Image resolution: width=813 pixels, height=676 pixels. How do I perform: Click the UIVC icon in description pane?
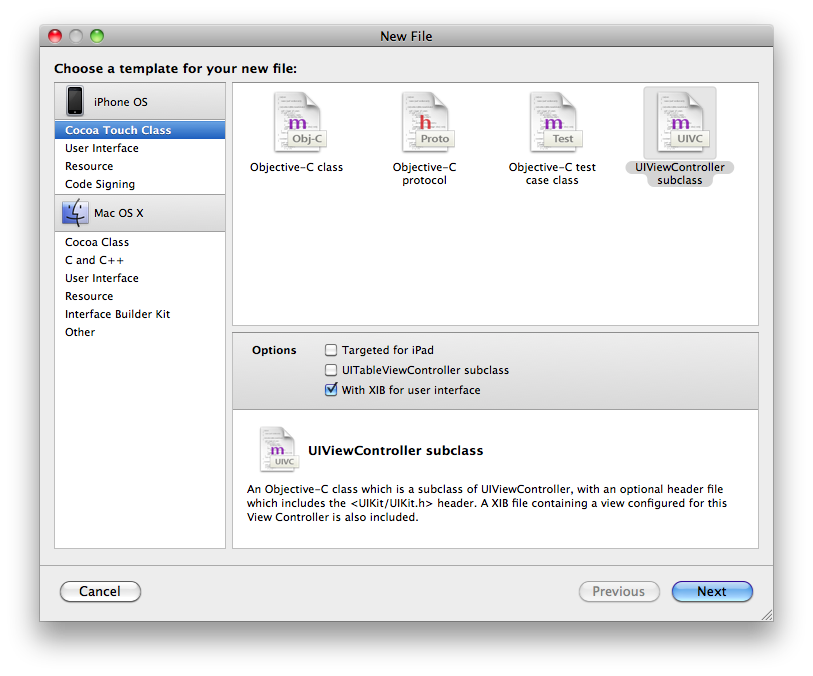point(277,449)
